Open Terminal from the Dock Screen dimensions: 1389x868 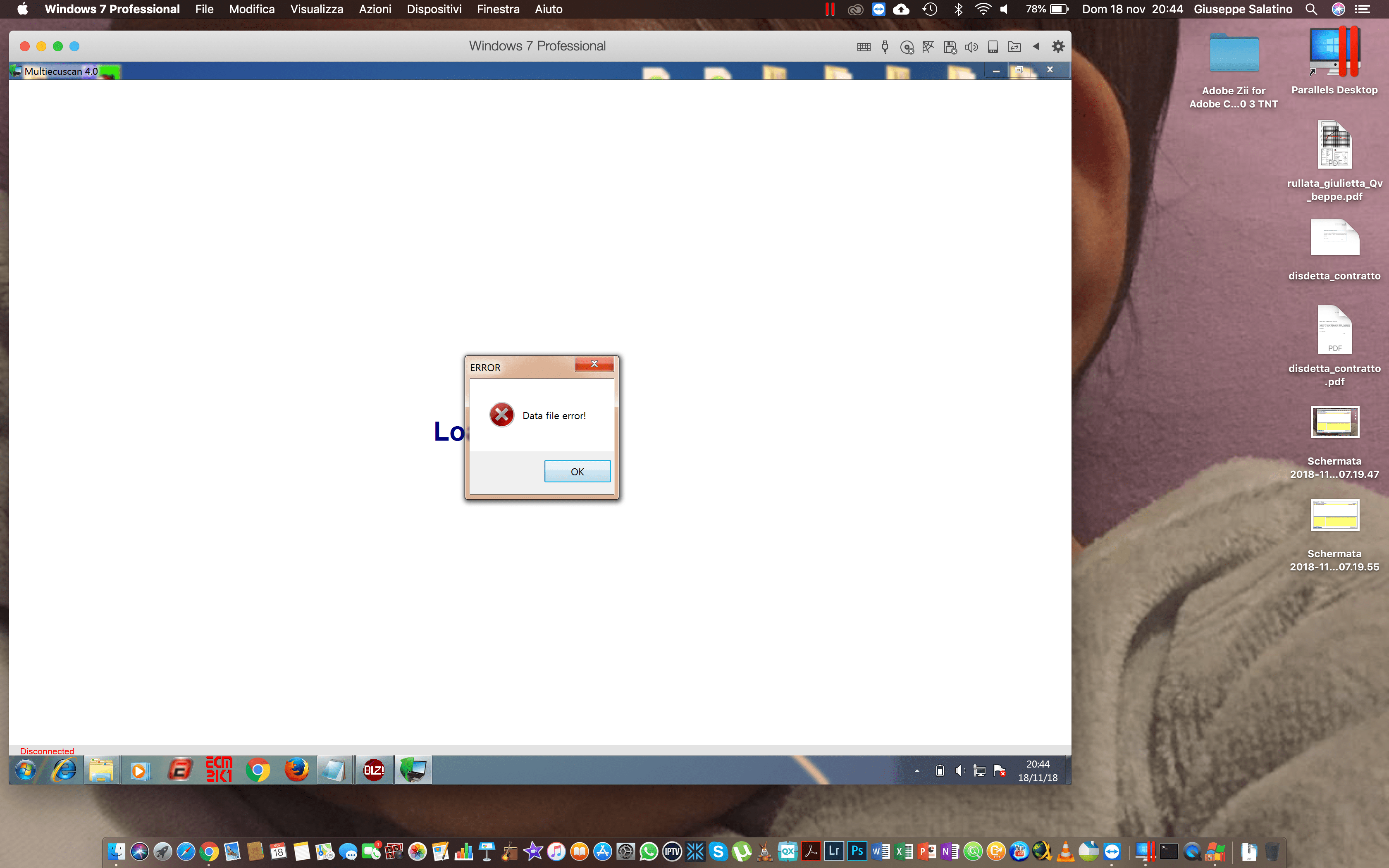pos(1169,851)
